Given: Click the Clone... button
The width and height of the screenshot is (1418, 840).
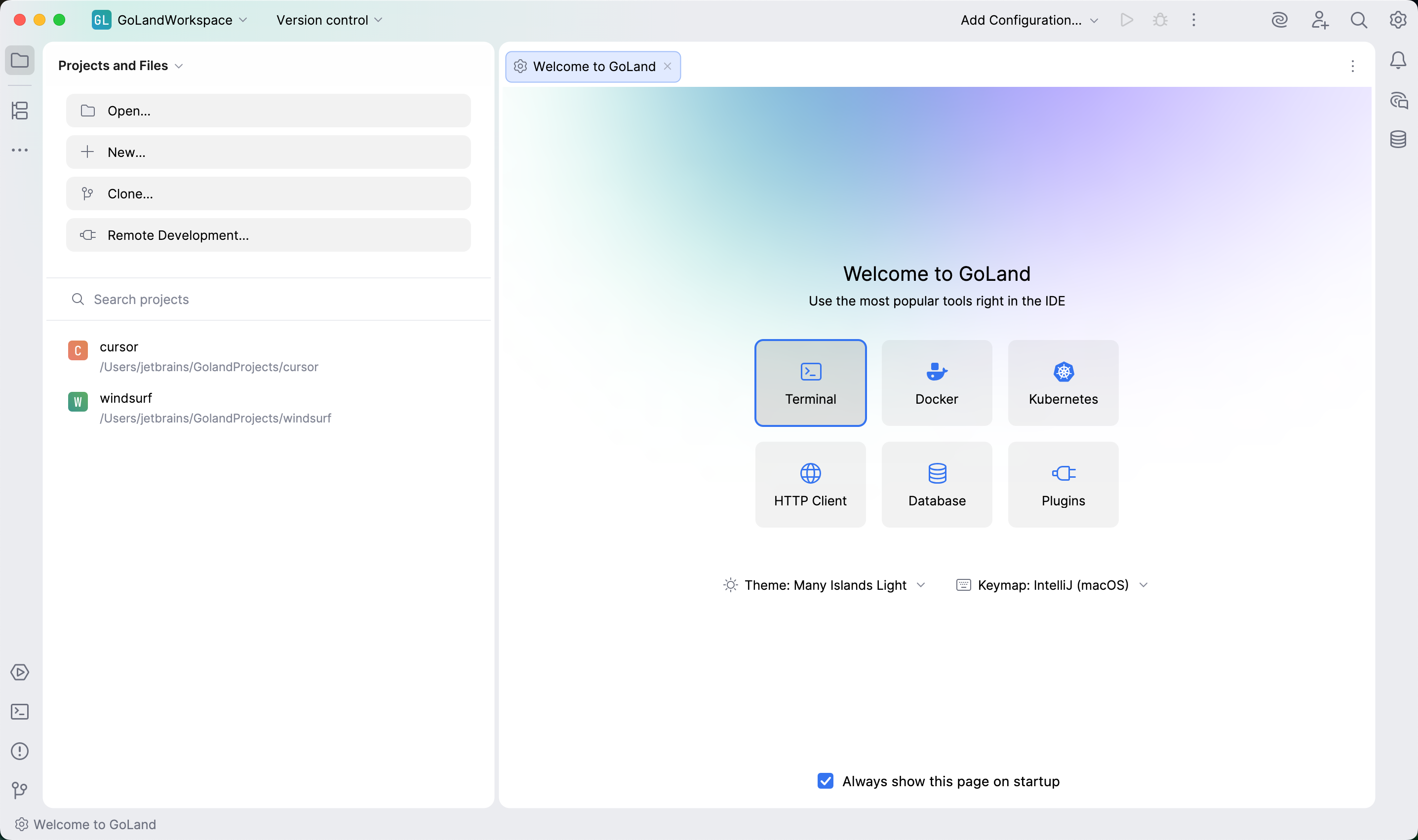Looking at the screenshot, I should click(x=269, y=193).
